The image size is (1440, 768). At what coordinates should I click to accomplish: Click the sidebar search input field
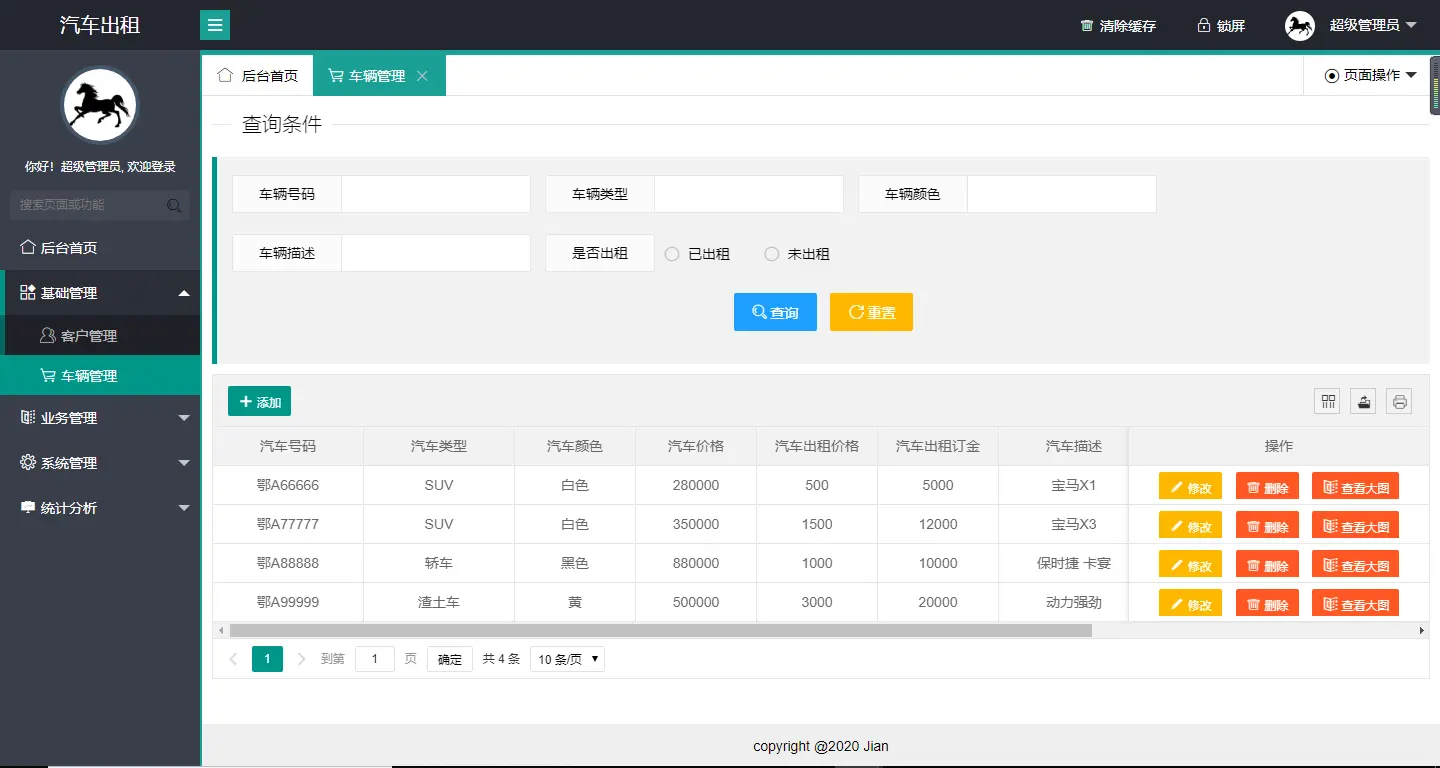100,205
